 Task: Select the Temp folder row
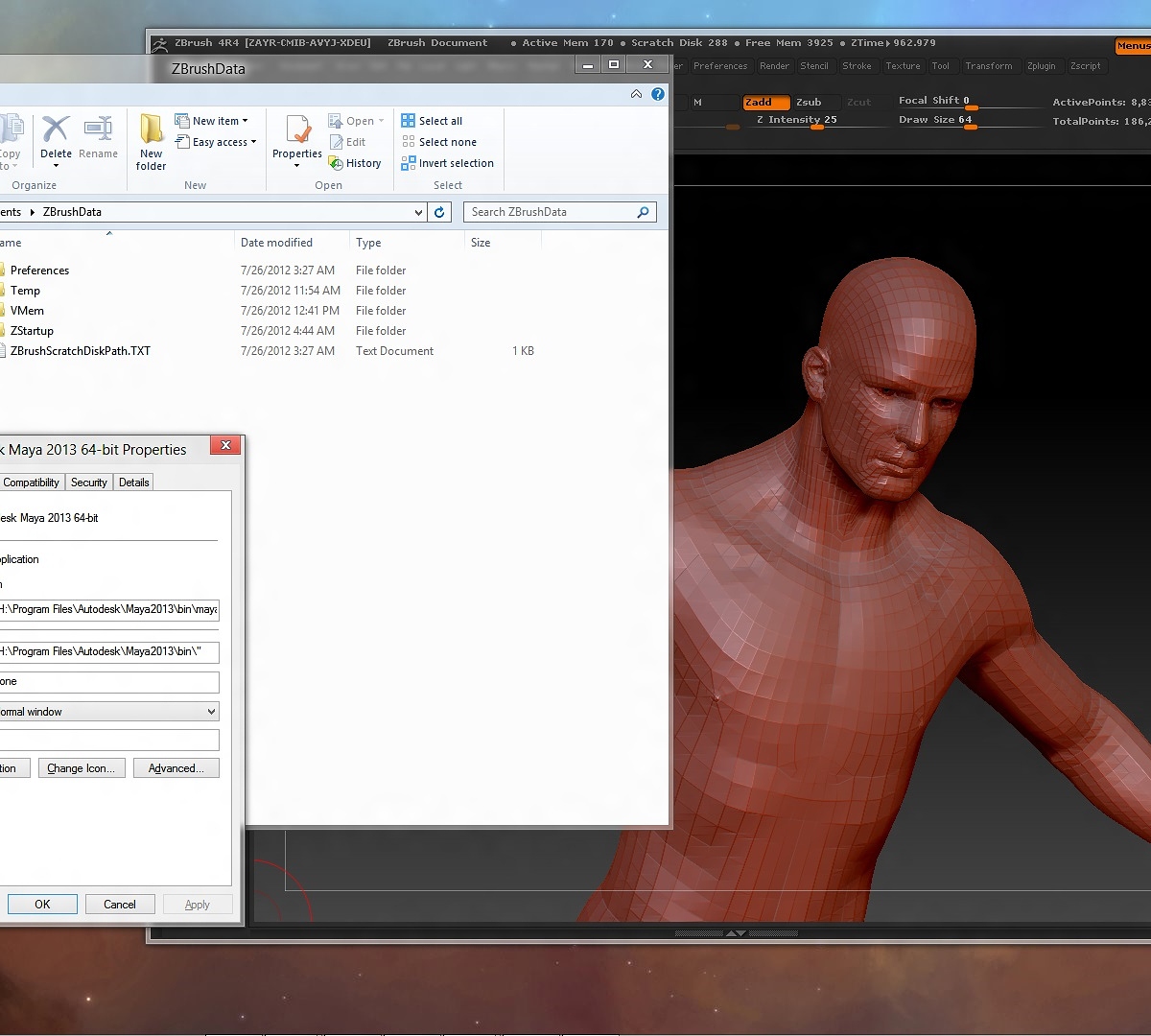270,291
